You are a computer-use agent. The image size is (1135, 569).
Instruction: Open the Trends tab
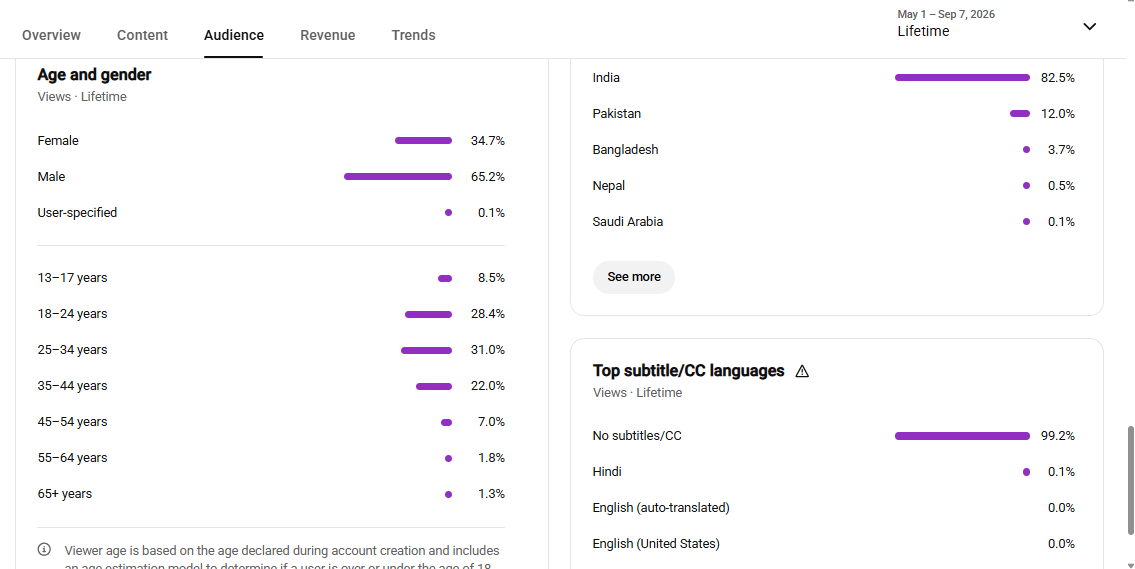(x=413, y=35)
